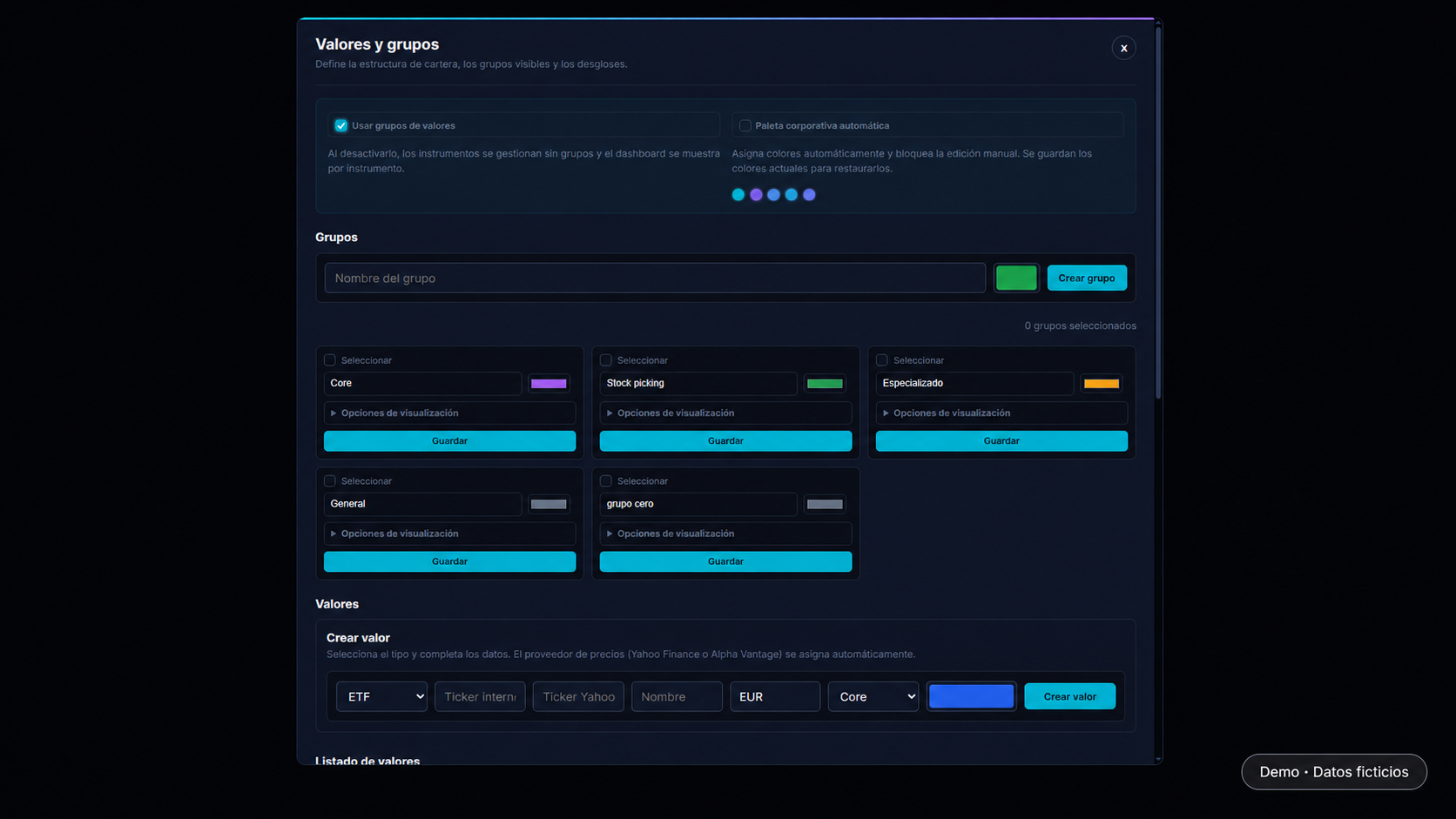1456x819 pixels.
Task: Select the Core group checkbox
Action: 330,359
